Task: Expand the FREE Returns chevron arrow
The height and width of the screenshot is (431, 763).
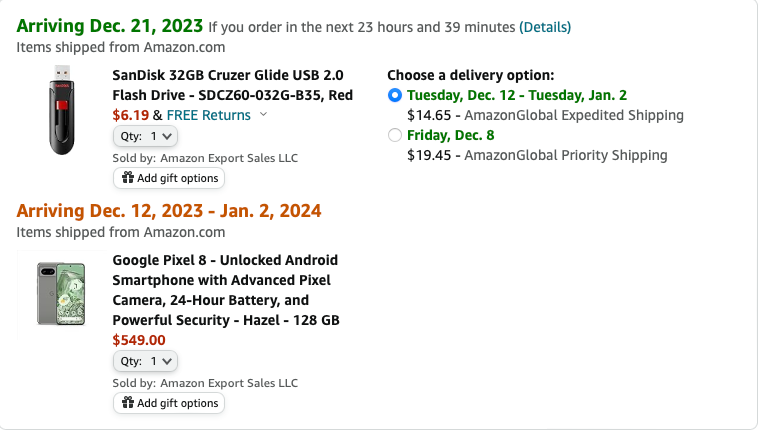Action: [x=263, y=114]
